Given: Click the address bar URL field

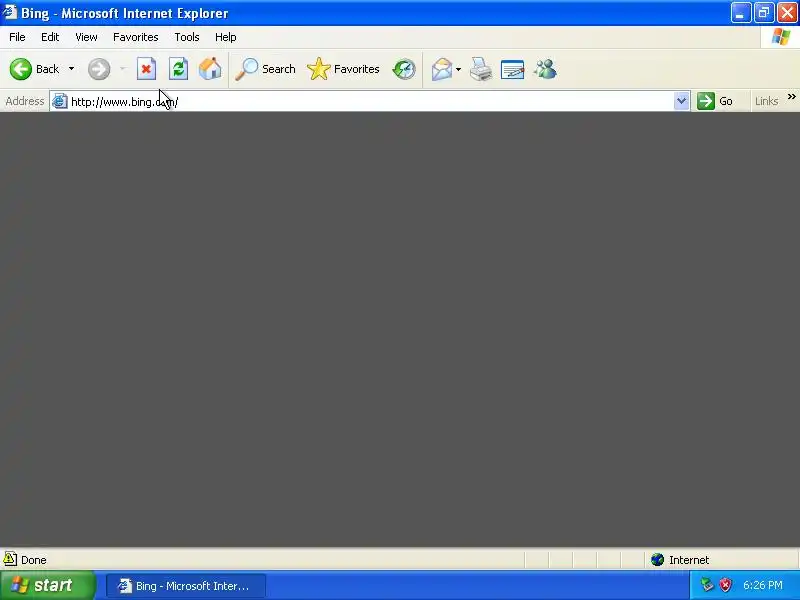Looking at the screenshot, I should click(x=369, y=102).
